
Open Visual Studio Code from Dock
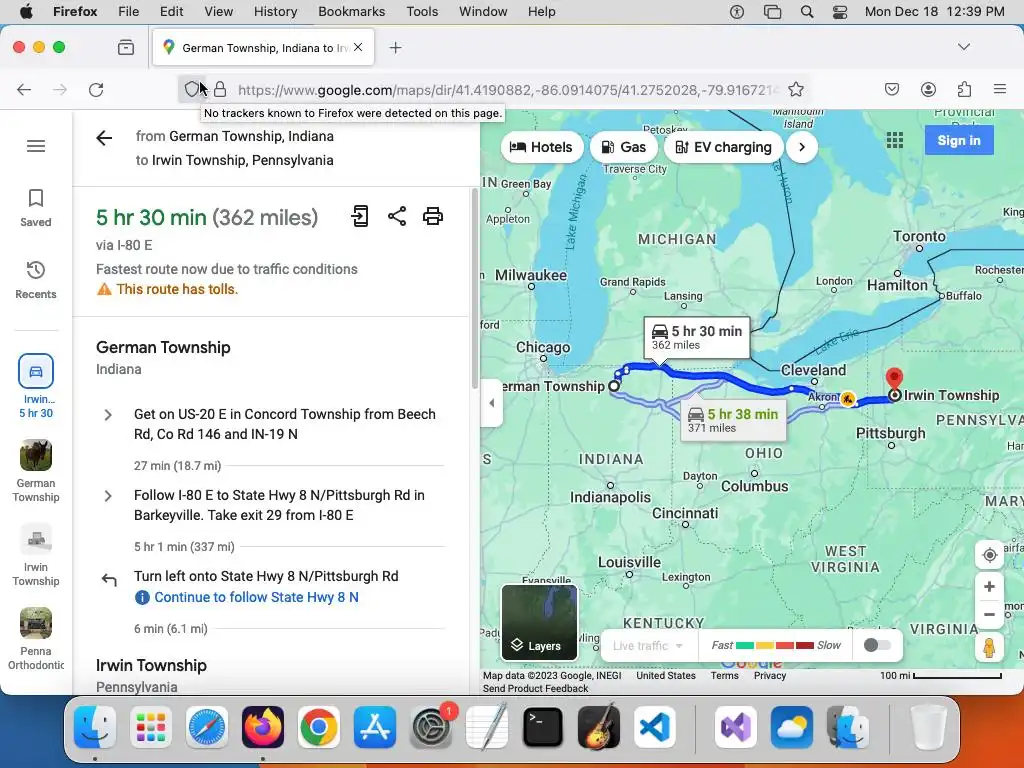pos(655,727)
